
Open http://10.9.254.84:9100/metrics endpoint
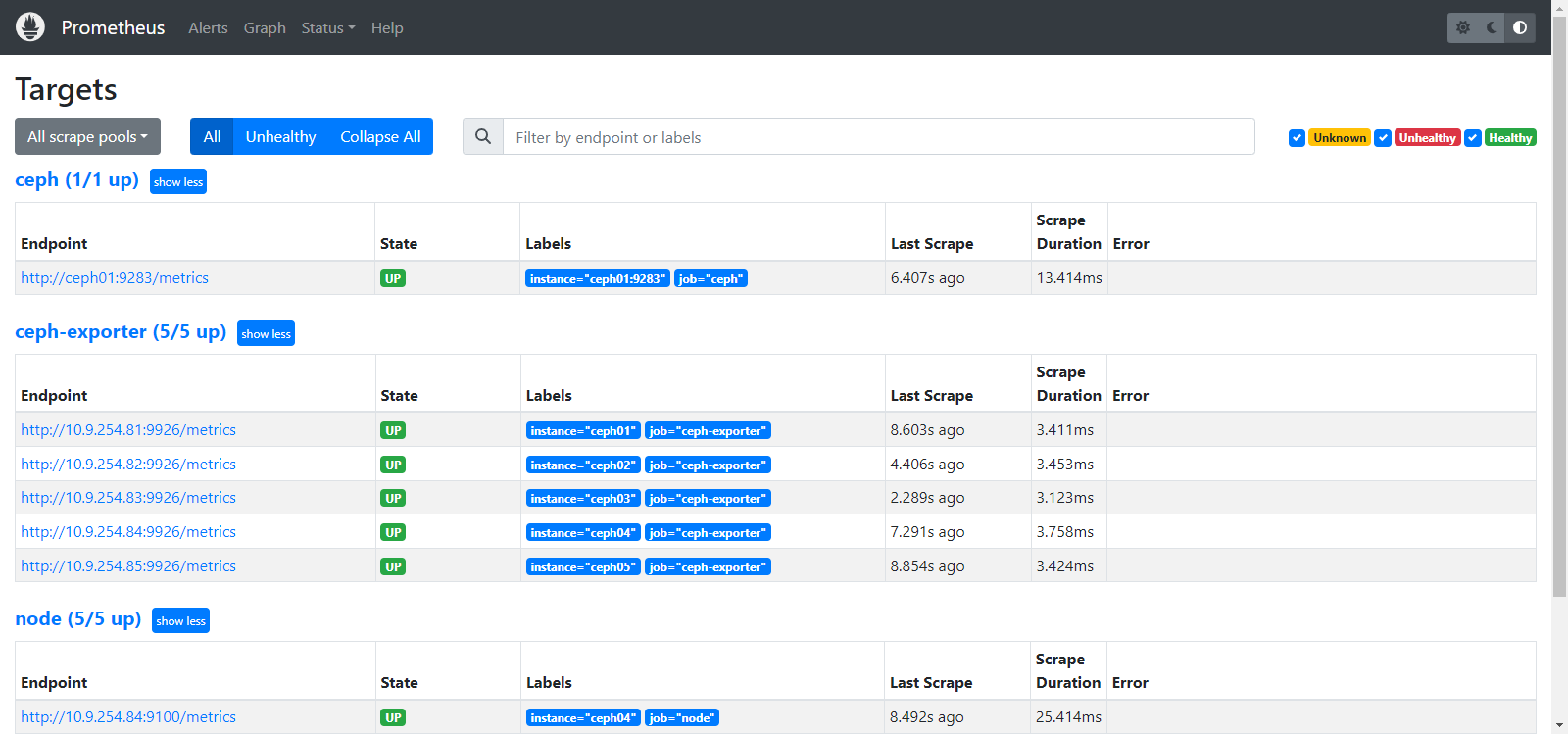pyautogui.click(x=128, y=716)
